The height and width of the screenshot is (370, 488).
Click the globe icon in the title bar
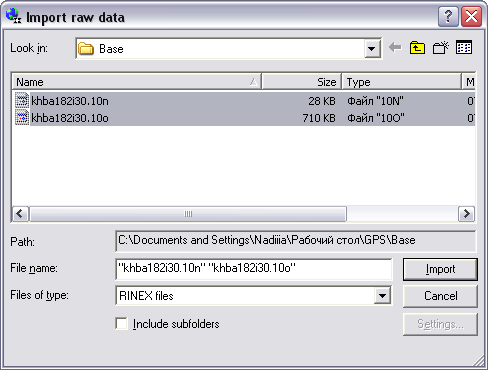[13, 16]
